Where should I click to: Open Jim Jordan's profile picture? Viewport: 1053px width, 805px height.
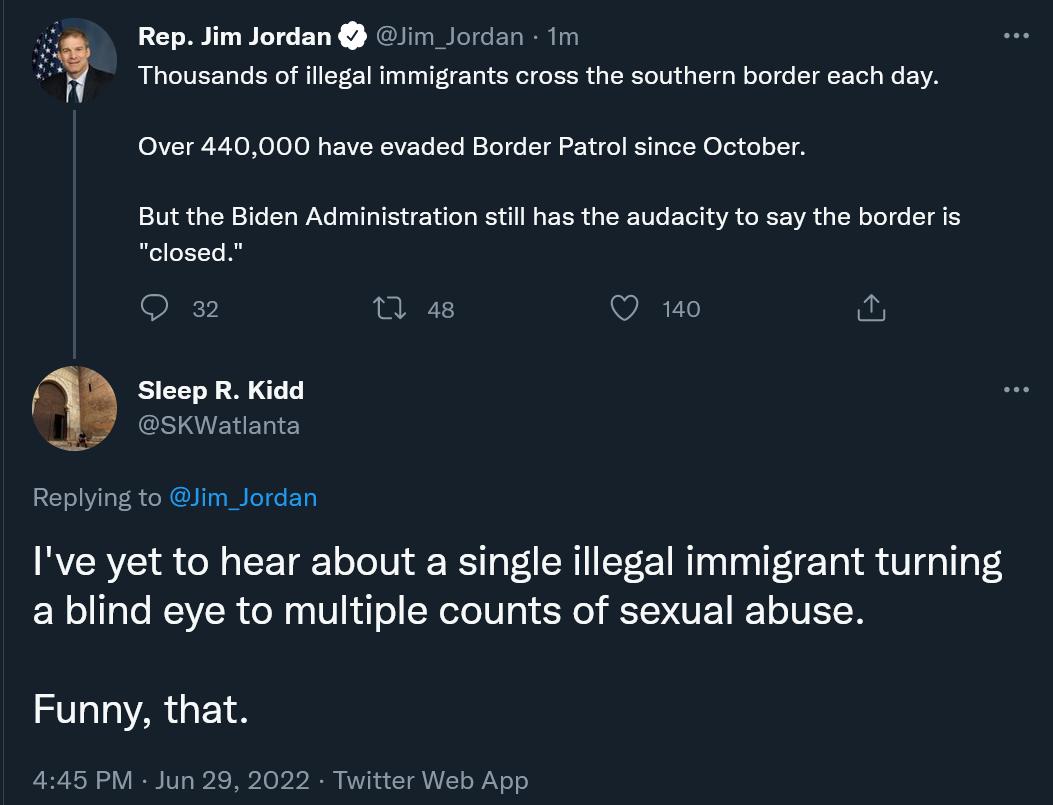pyautogui.click(x=74, y=60)
